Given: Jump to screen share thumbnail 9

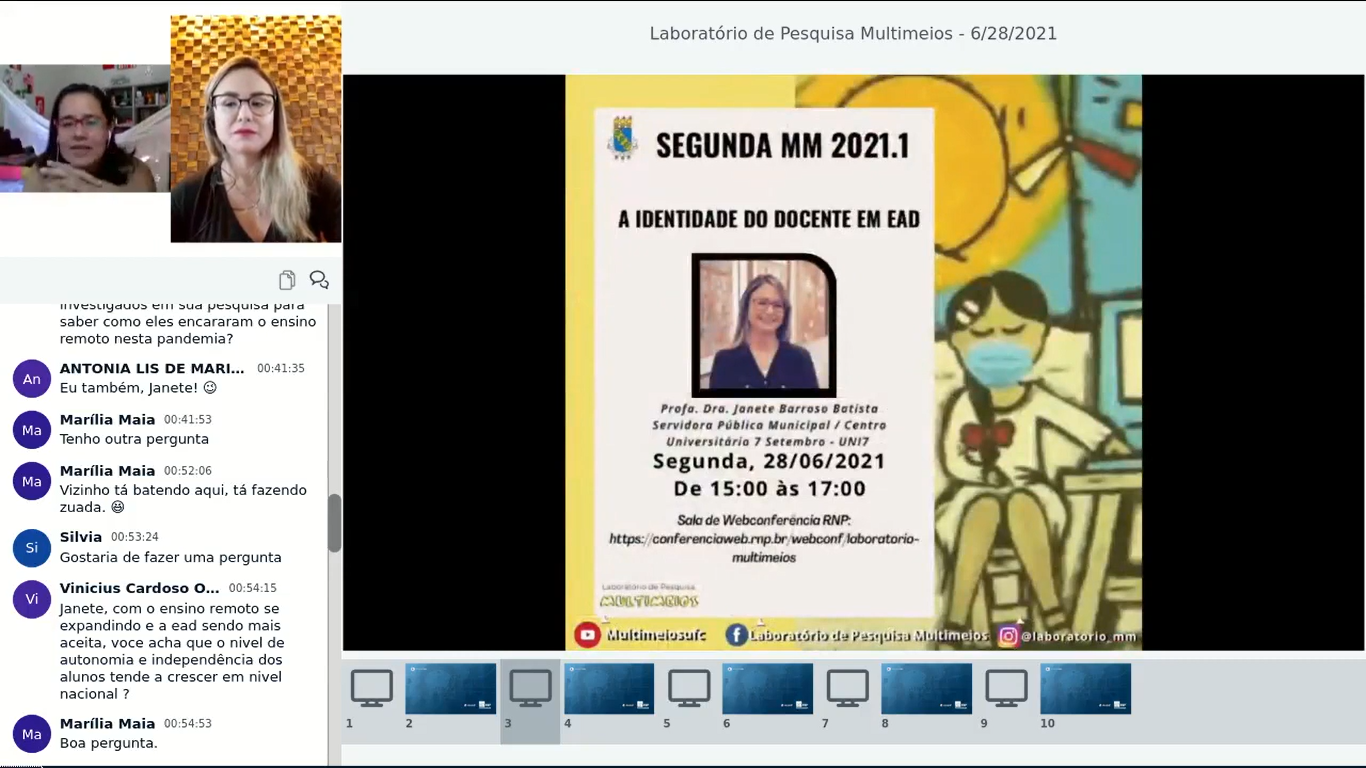Looking at the screenshot, I should pyautogui.click(x=1006, y=689).
